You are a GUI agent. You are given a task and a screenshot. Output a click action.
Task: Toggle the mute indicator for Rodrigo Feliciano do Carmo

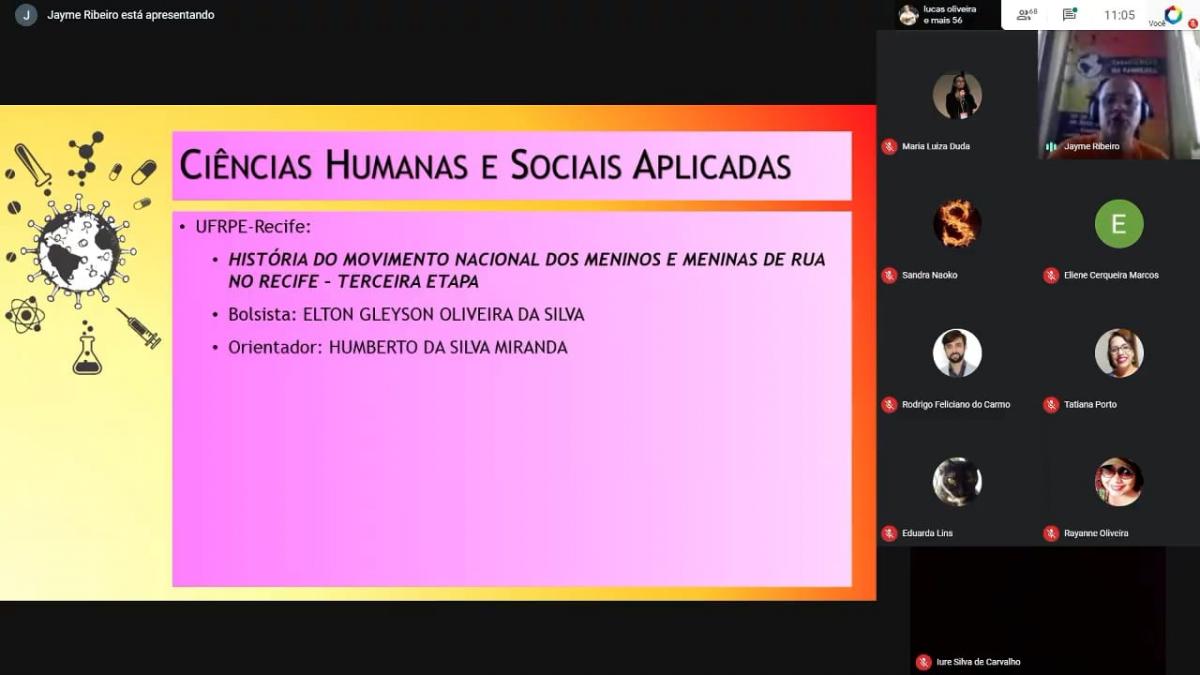point(889,404)
